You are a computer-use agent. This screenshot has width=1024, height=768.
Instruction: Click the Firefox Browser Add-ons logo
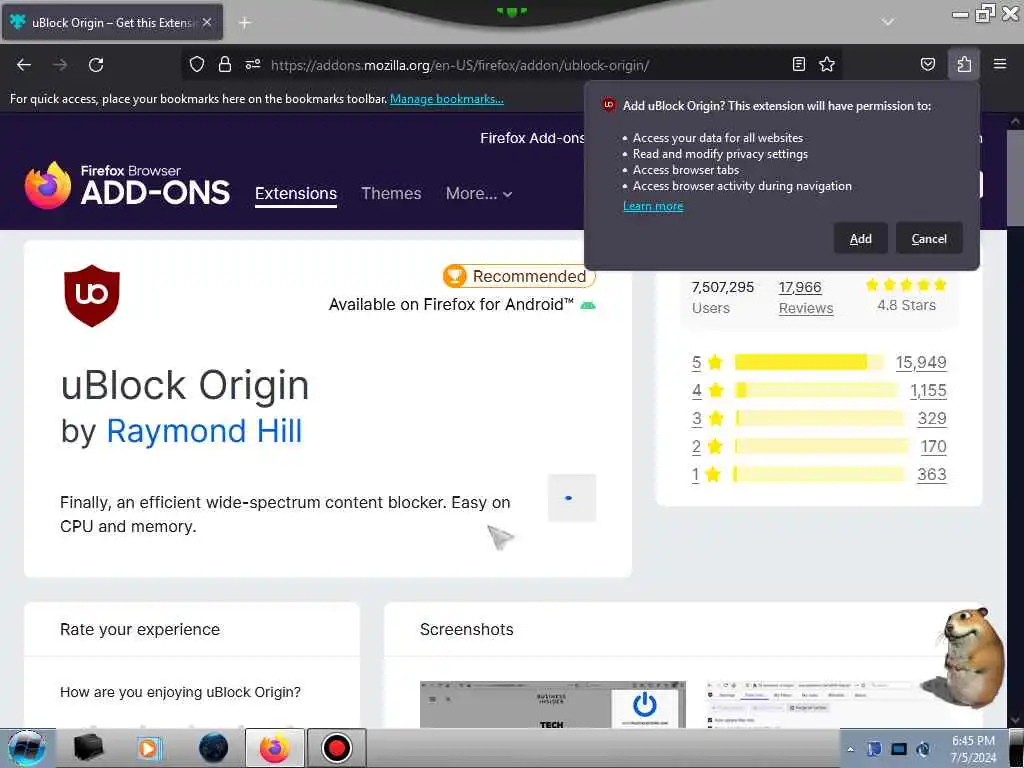[x=127, y=185]
